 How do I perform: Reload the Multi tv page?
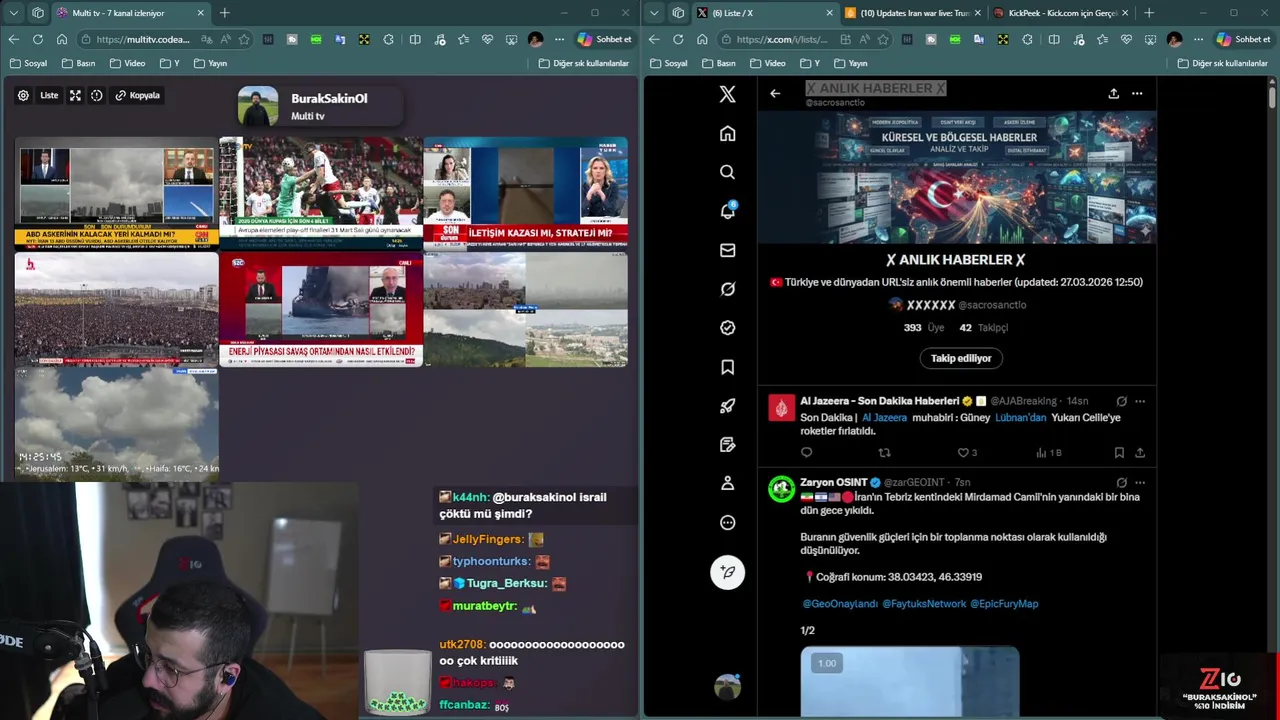click(x=37, y=39)
